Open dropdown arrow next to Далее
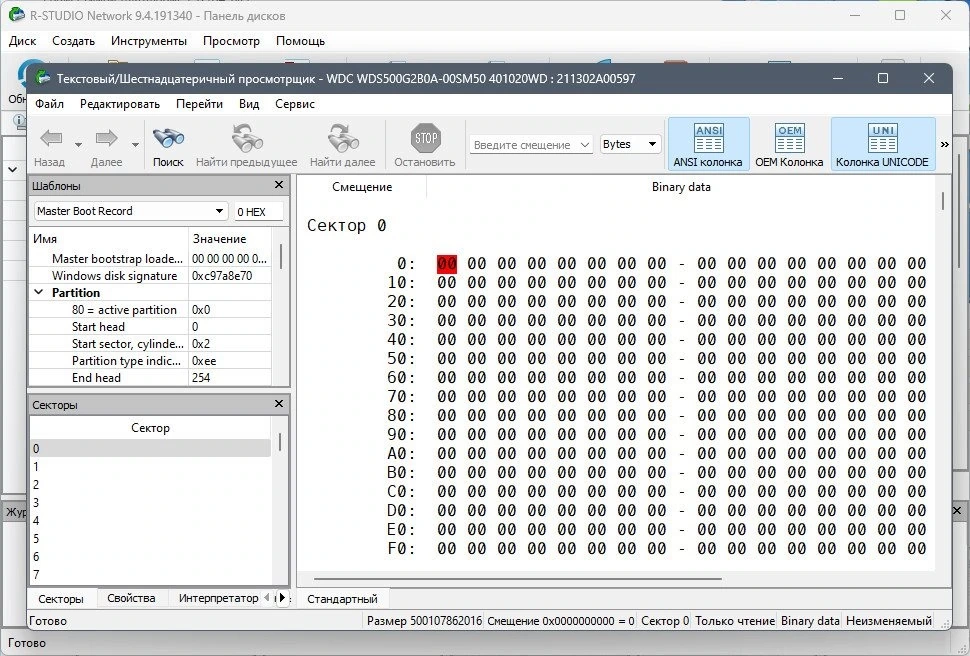Viewport: 970px width, 656px height. 135,145
